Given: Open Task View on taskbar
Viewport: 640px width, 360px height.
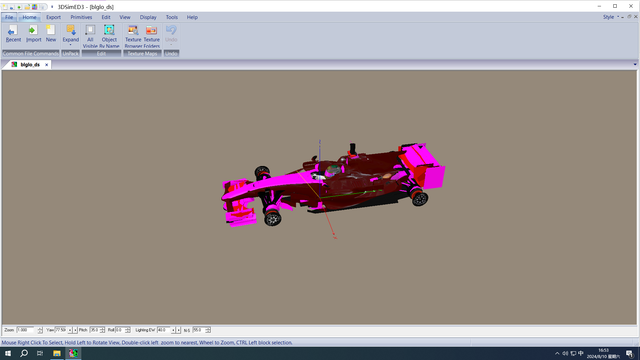Looking at the screenshot, I should [40, 353].
